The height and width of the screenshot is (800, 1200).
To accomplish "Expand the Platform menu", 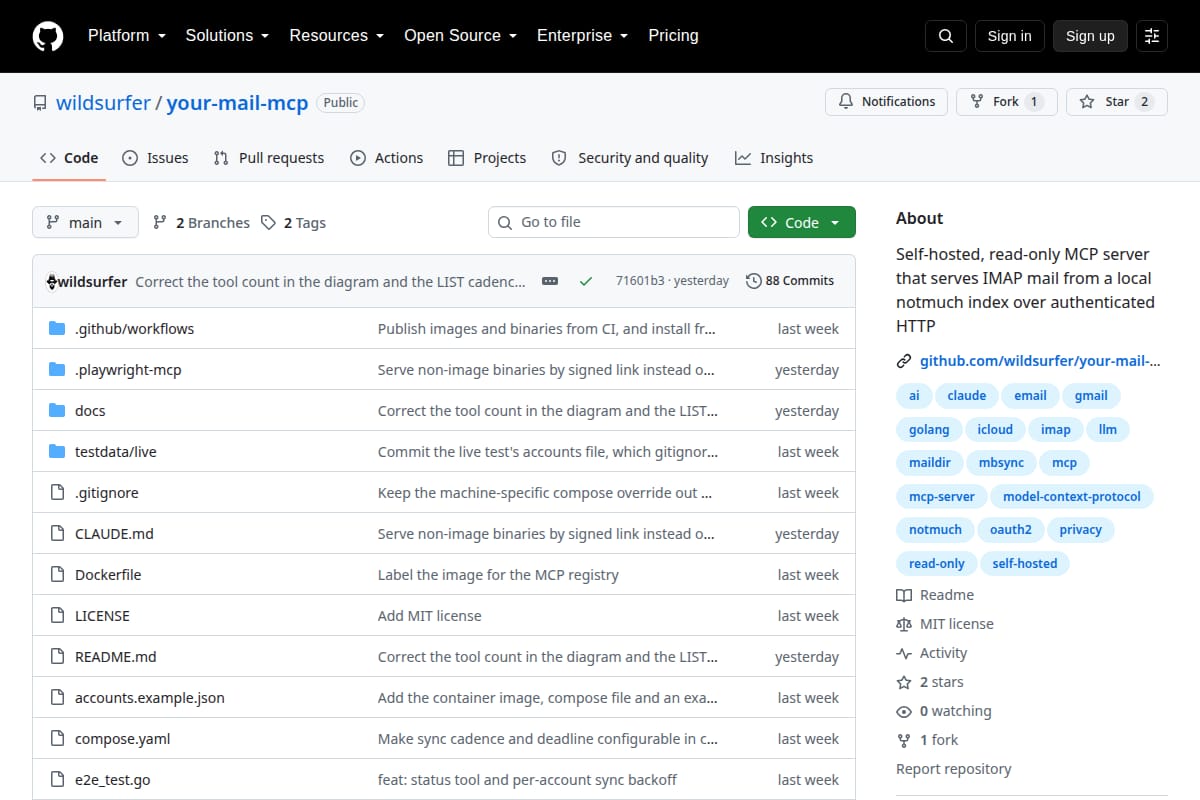I will click(x=126, y=36).
